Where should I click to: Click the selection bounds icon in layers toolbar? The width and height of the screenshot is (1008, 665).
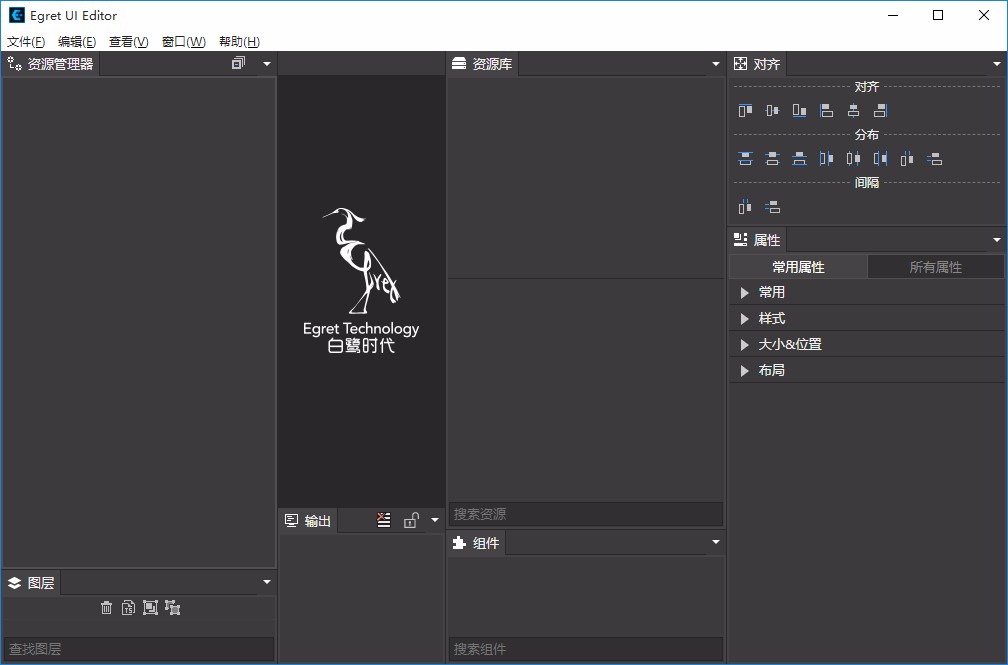tap(151, 607)
